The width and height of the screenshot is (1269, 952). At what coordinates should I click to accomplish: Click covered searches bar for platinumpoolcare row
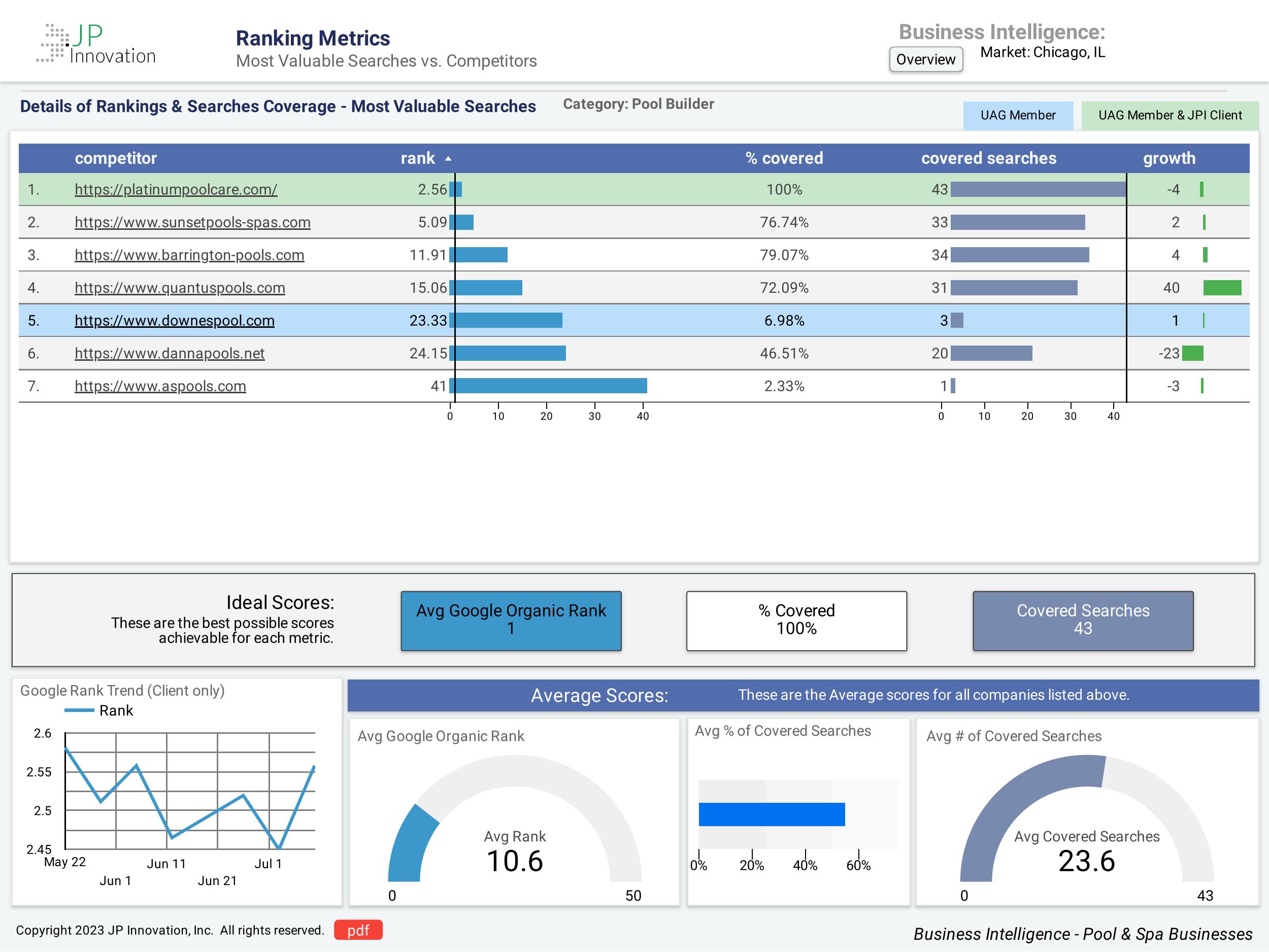coord(1038,189)
